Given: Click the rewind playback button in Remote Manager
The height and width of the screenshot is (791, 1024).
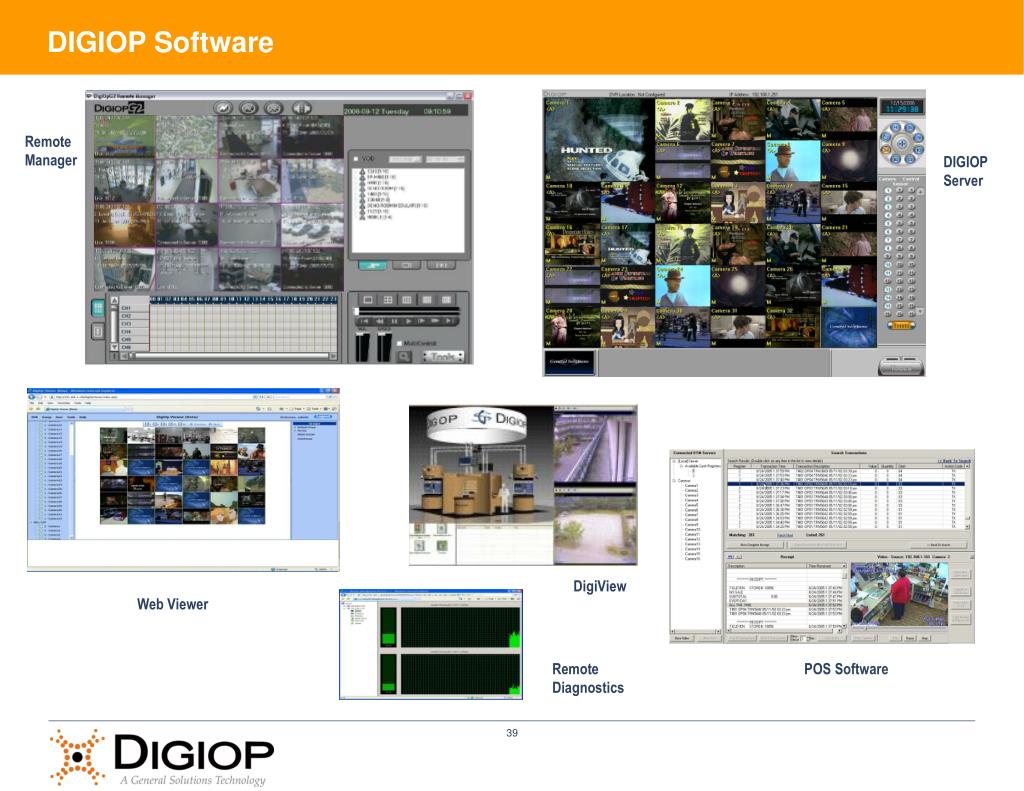Looking at the screenshot, I should tap(379, 321).
